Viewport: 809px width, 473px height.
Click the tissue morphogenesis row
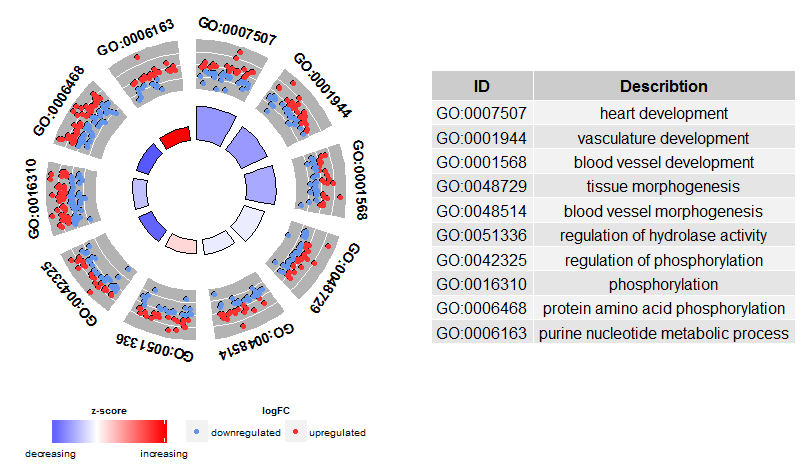tap(613, 186)
